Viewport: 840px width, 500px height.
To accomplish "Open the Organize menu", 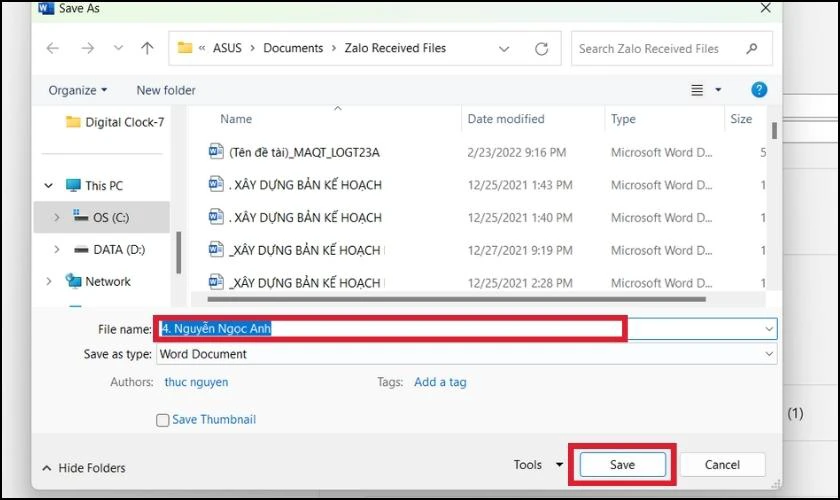I will (78, 90).
